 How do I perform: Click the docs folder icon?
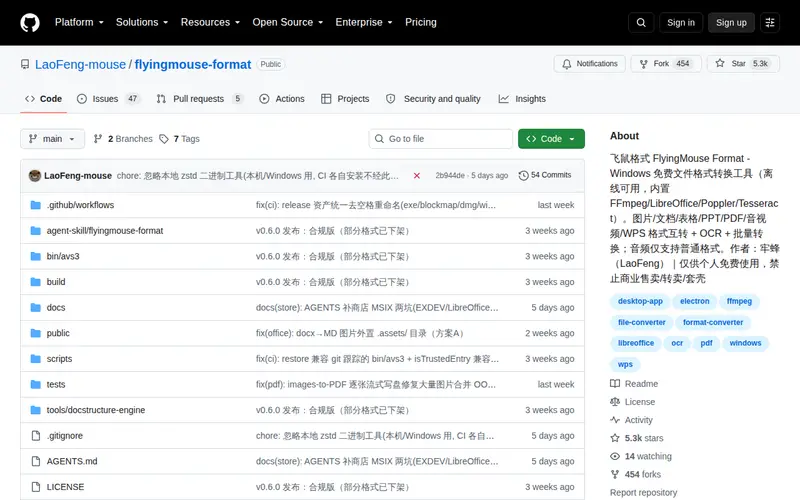click(x=35, y=308)
